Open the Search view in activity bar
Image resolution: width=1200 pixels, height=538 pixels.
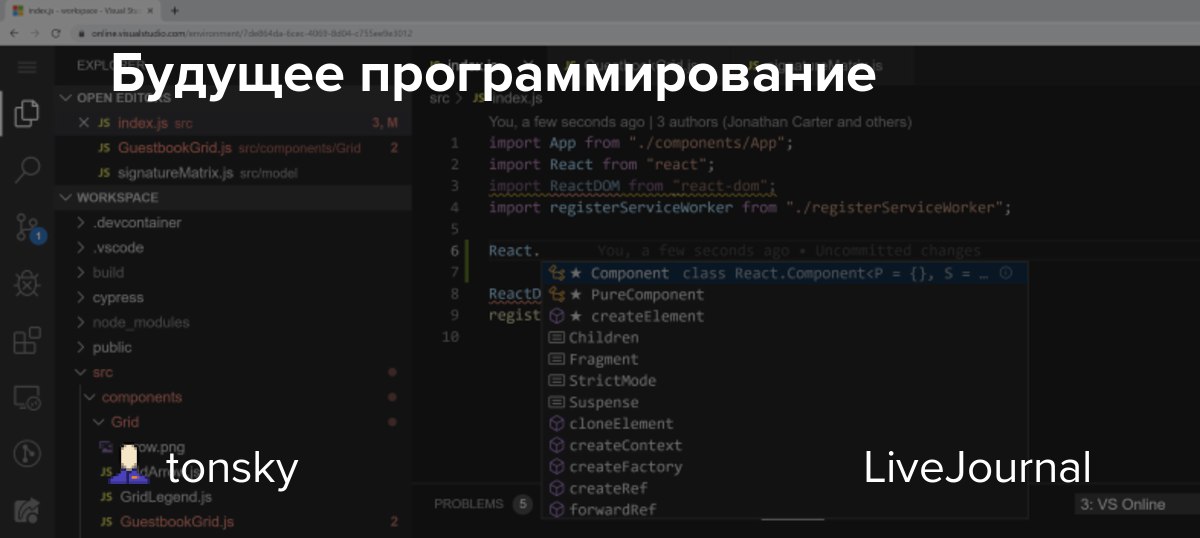[x=27, y=169]
